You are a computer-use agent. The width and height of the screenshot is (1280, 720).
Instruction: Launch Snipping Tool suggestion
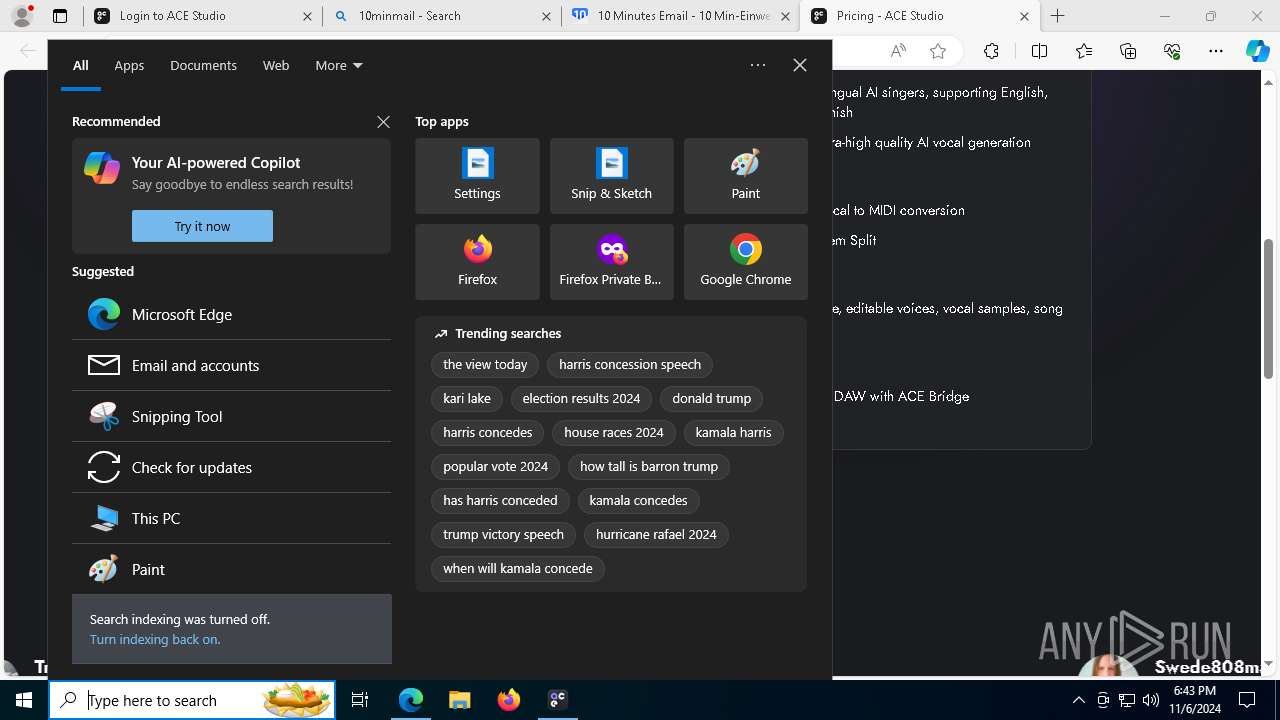pyautogui.click(x=231, y=416)
